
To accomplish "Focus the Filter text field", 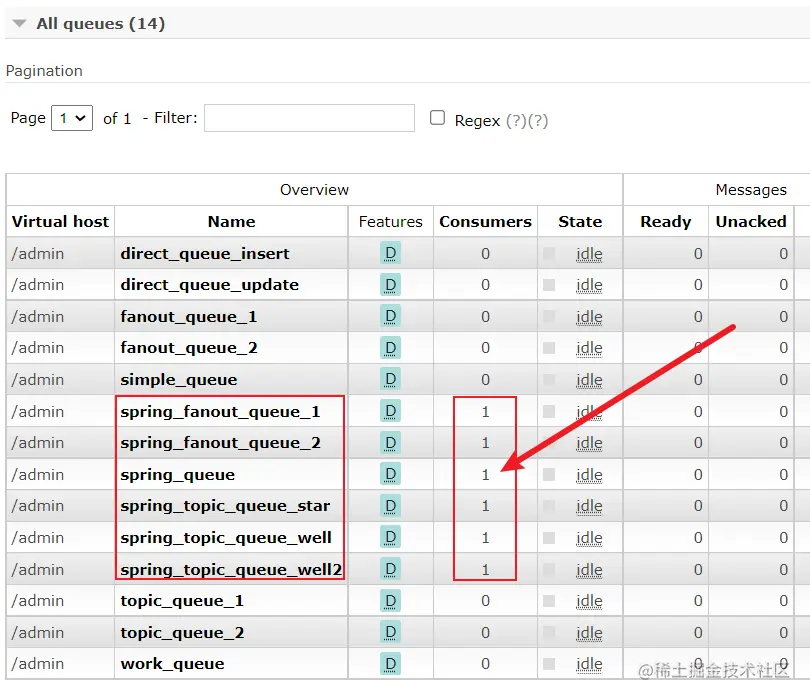I will [x=309, y=118].
